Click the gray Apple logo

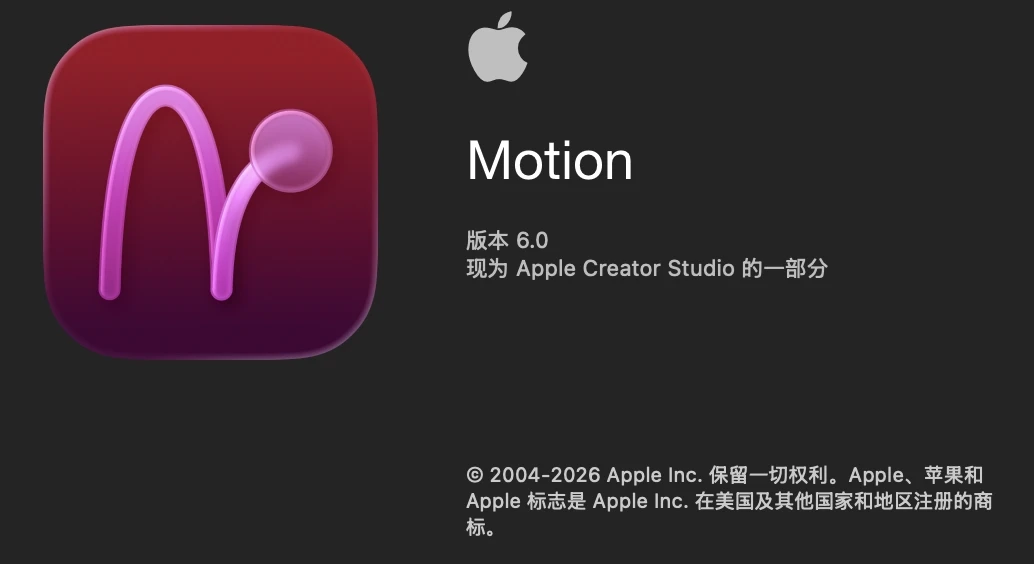click(x=497, y=46)
